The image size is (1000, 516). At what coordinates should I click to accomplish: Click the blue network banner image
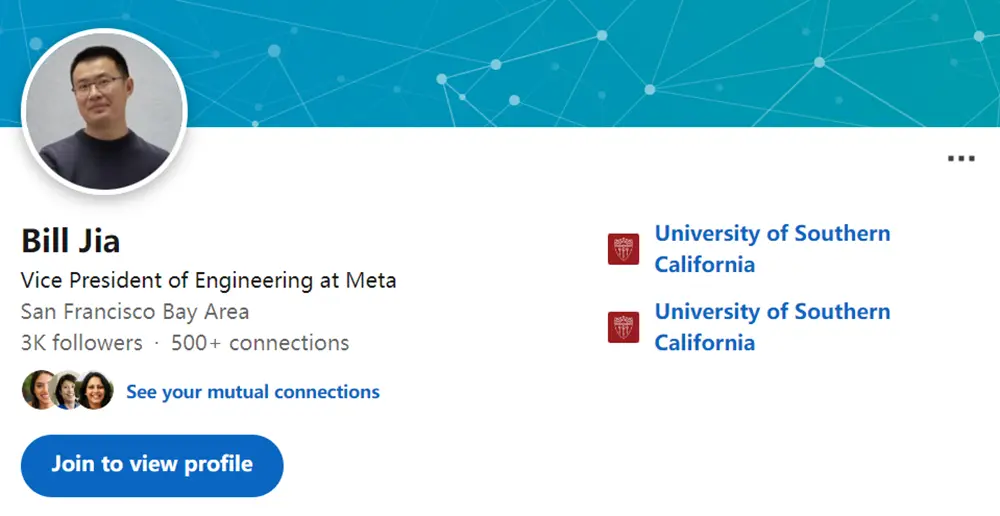[x=600, y=62]
